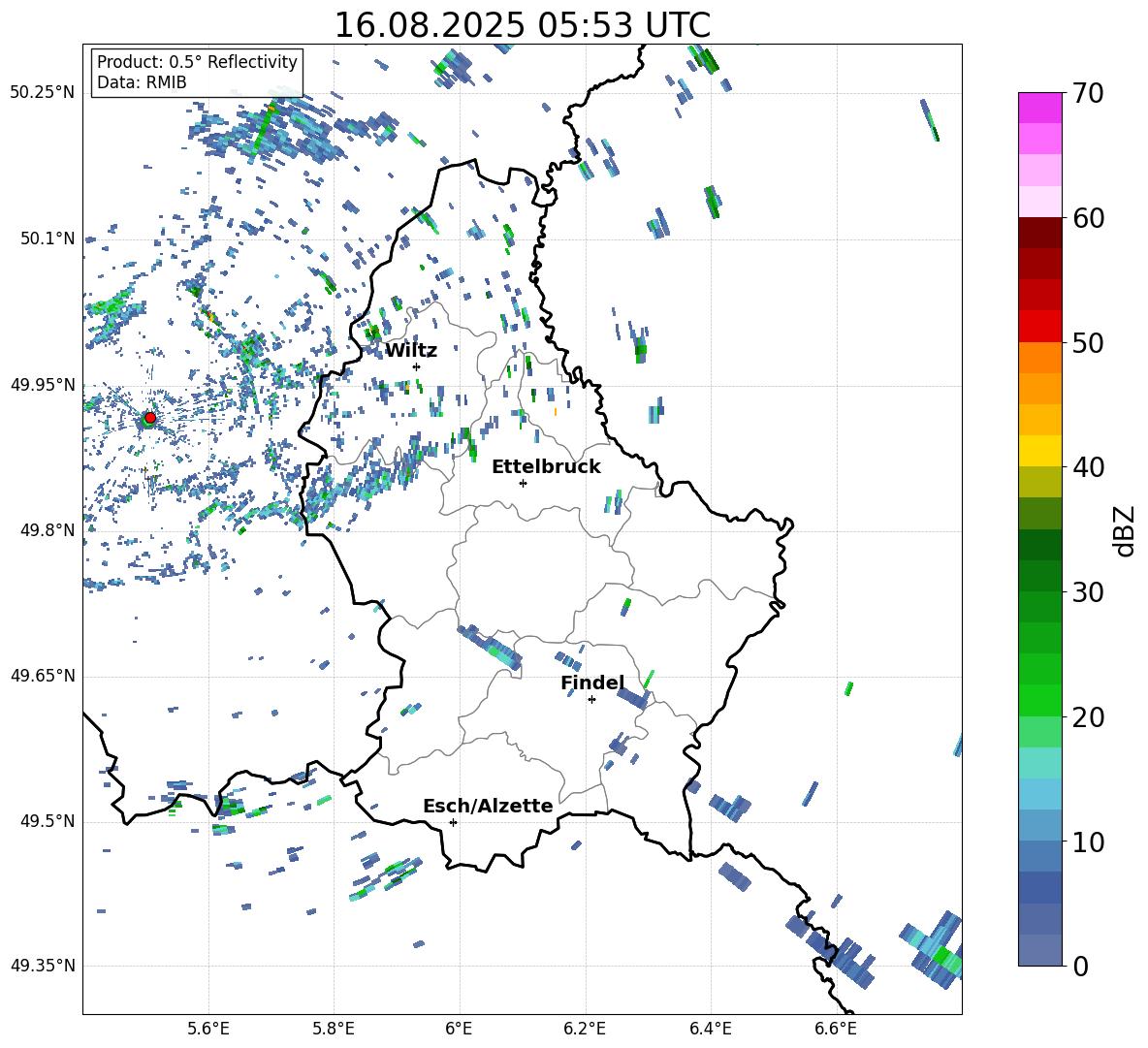This screenshot has height=1048, width=1148.
Task: Click the 'Data: RMIB' label
Action: click(x=142, y=82)
